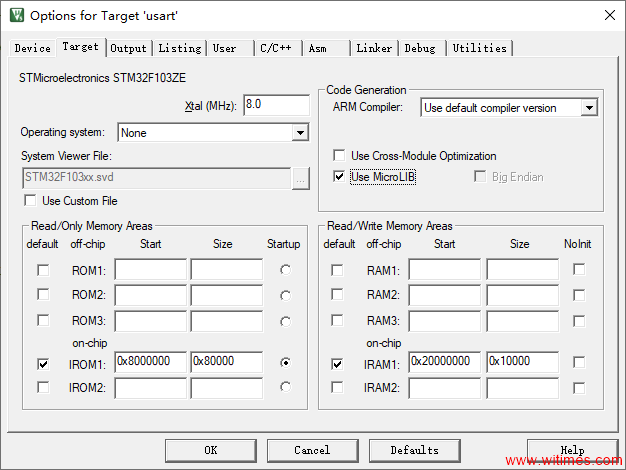Click the Keil uVision title bar icon
The width and height of the screenshot is (626, 470).
[x=17, y=15]
